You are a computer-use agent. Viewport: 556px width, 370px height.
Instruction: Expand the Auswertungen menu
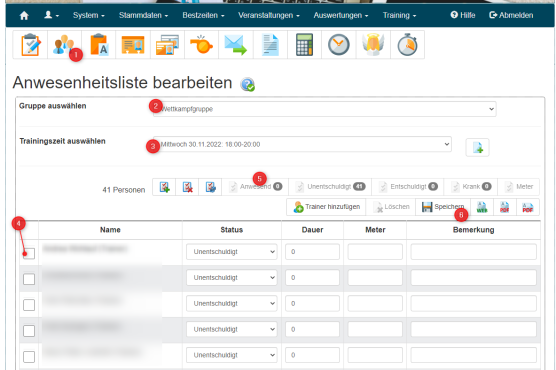tap(341, 15)
